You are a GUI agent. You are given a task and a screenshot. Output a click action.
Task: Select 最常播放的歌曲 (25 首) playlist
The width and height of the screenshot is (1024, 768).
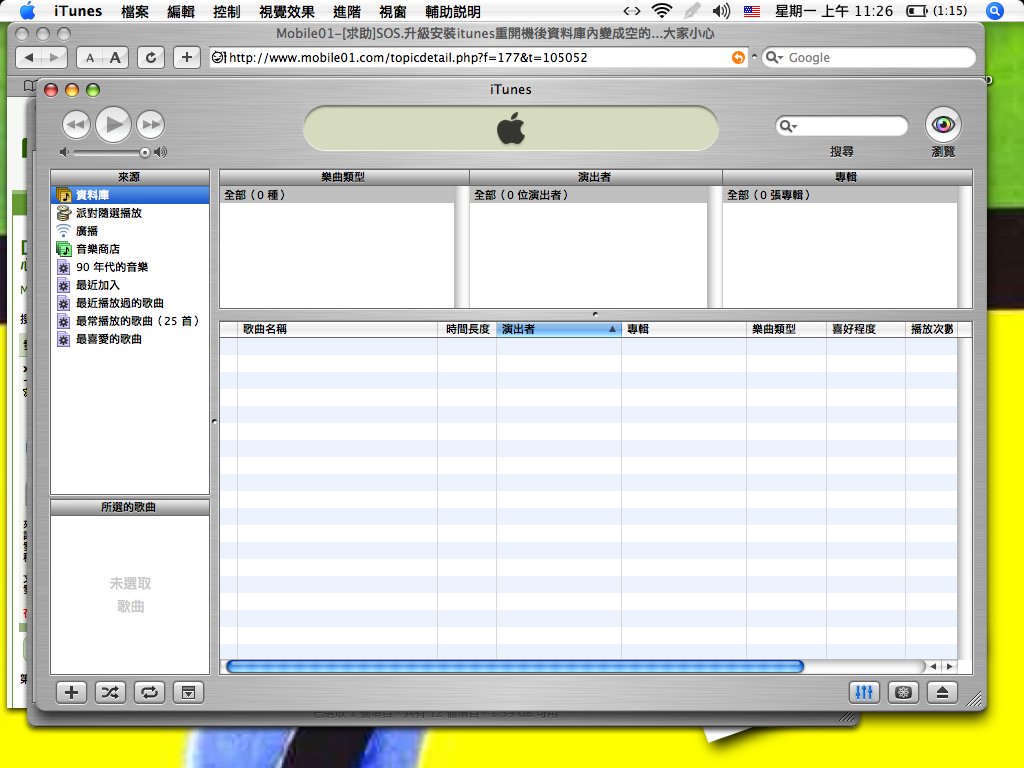130,321
